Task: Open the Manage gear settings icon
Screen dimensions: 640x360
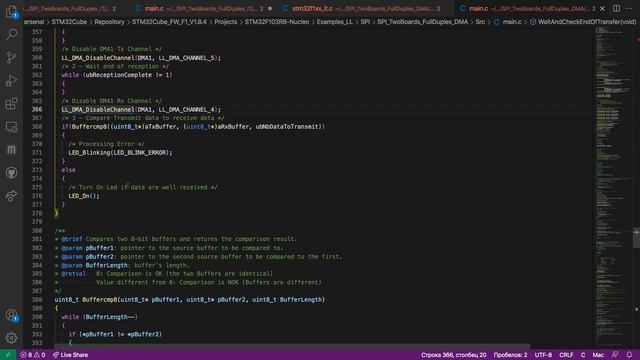Action: [11, 338]
